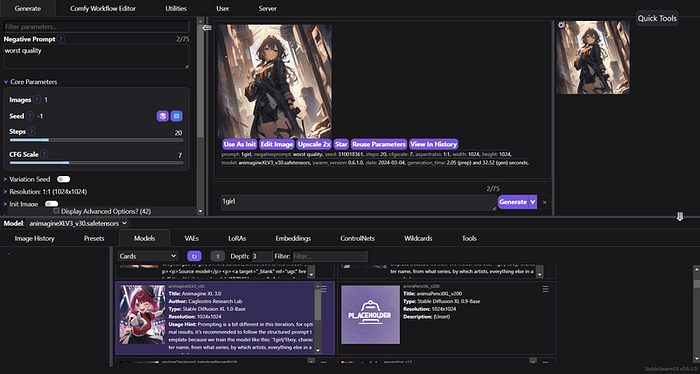This screenshot has height=374, width=700.
Task: Clear the prompt with the X button
Action: click(x=544, y=202)
